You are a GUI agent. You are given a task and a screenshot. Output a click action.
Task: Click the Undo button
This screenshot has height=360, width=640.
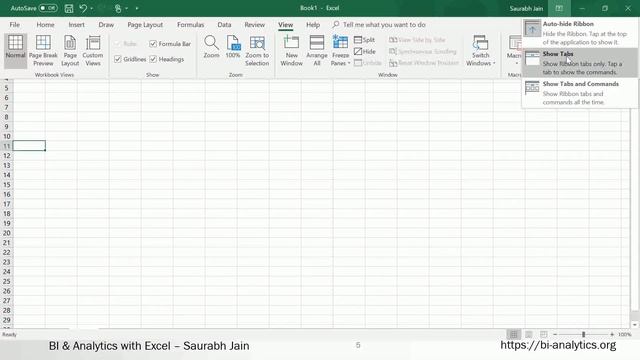[x=83, y=8]
